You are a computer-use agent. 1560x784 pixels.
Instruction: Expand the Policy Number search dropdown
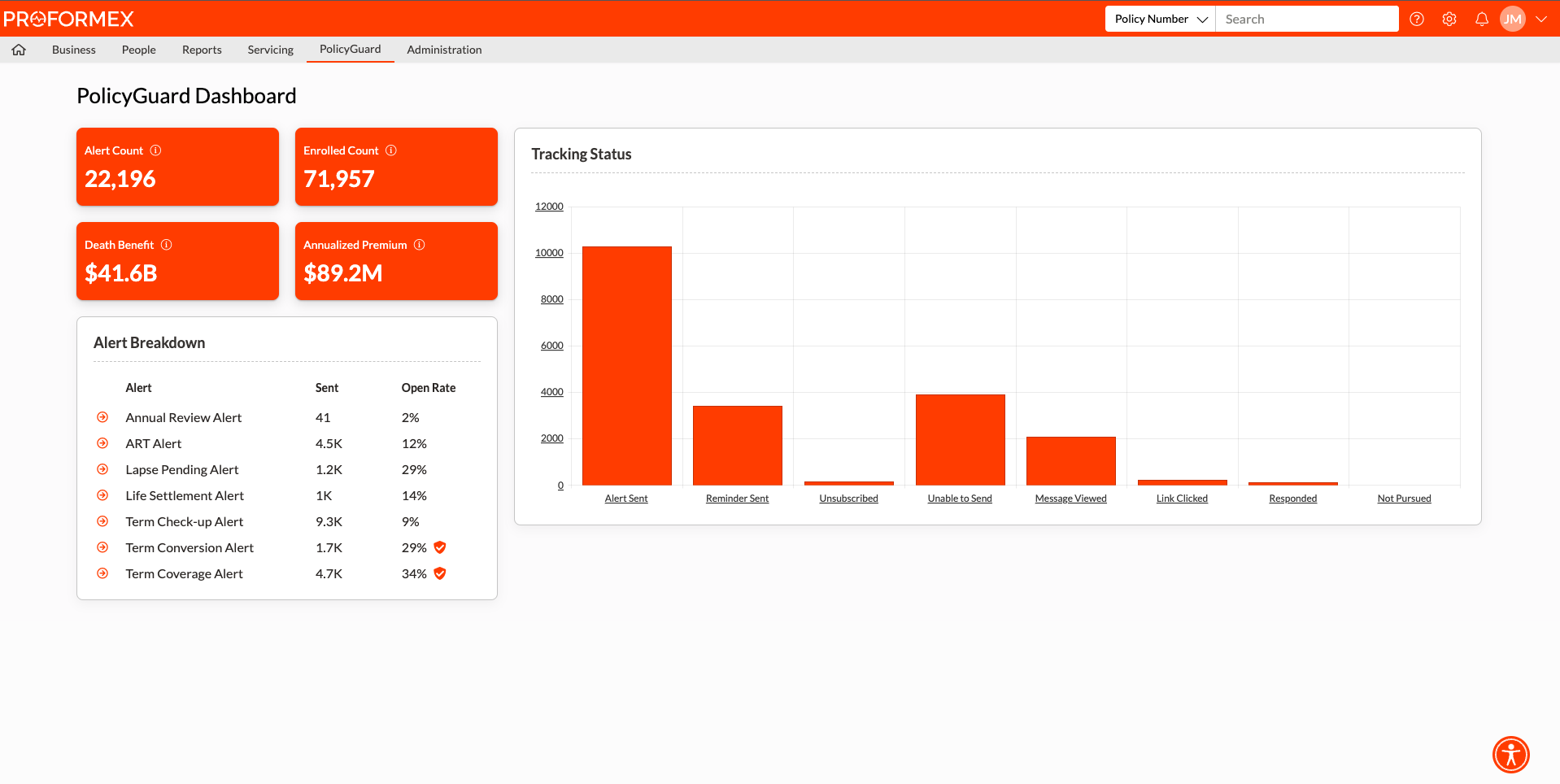(x=1160, y=19)
